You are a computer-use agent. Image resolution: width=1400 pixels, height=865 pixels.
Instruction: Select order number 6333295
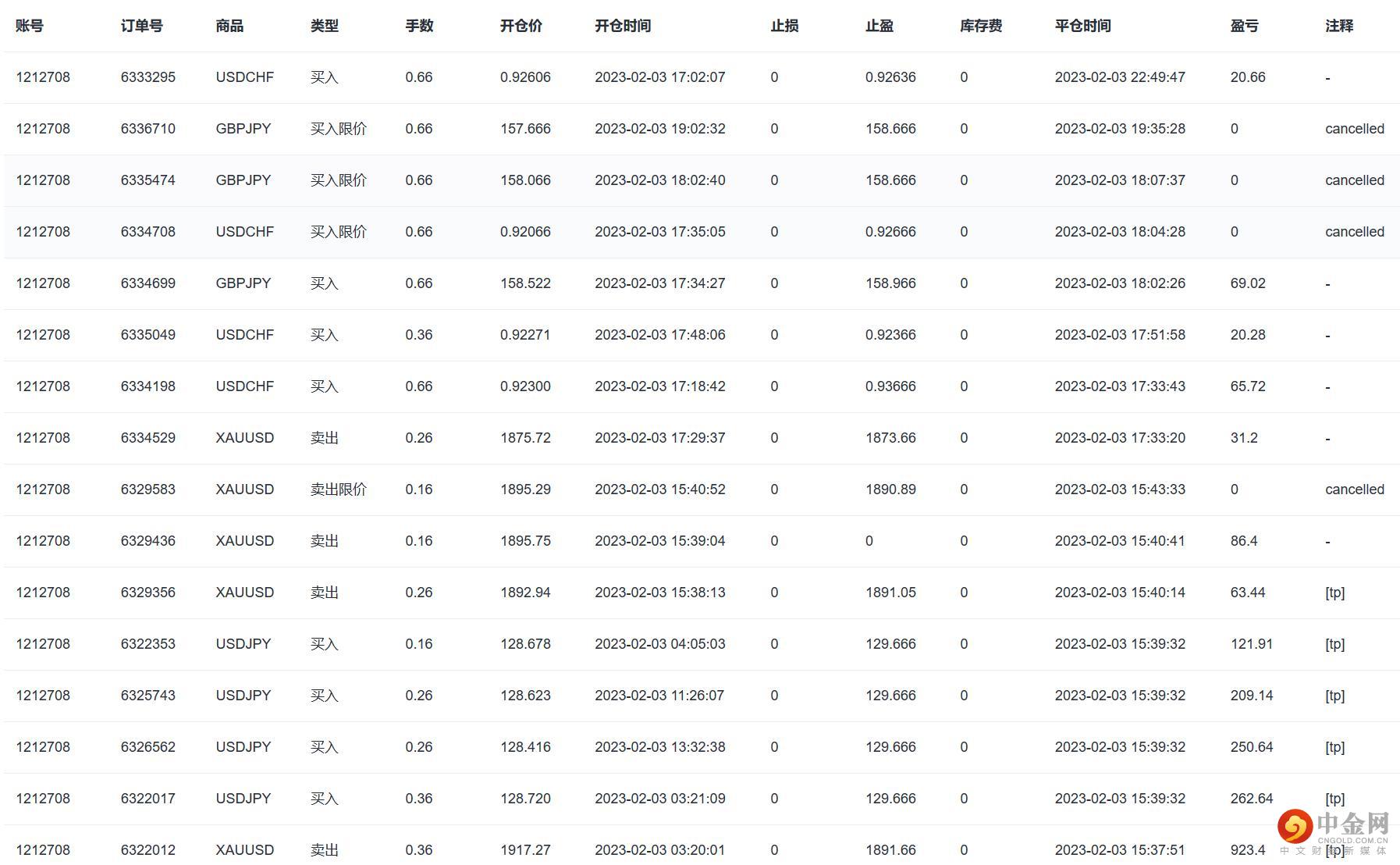click(148, 77)
